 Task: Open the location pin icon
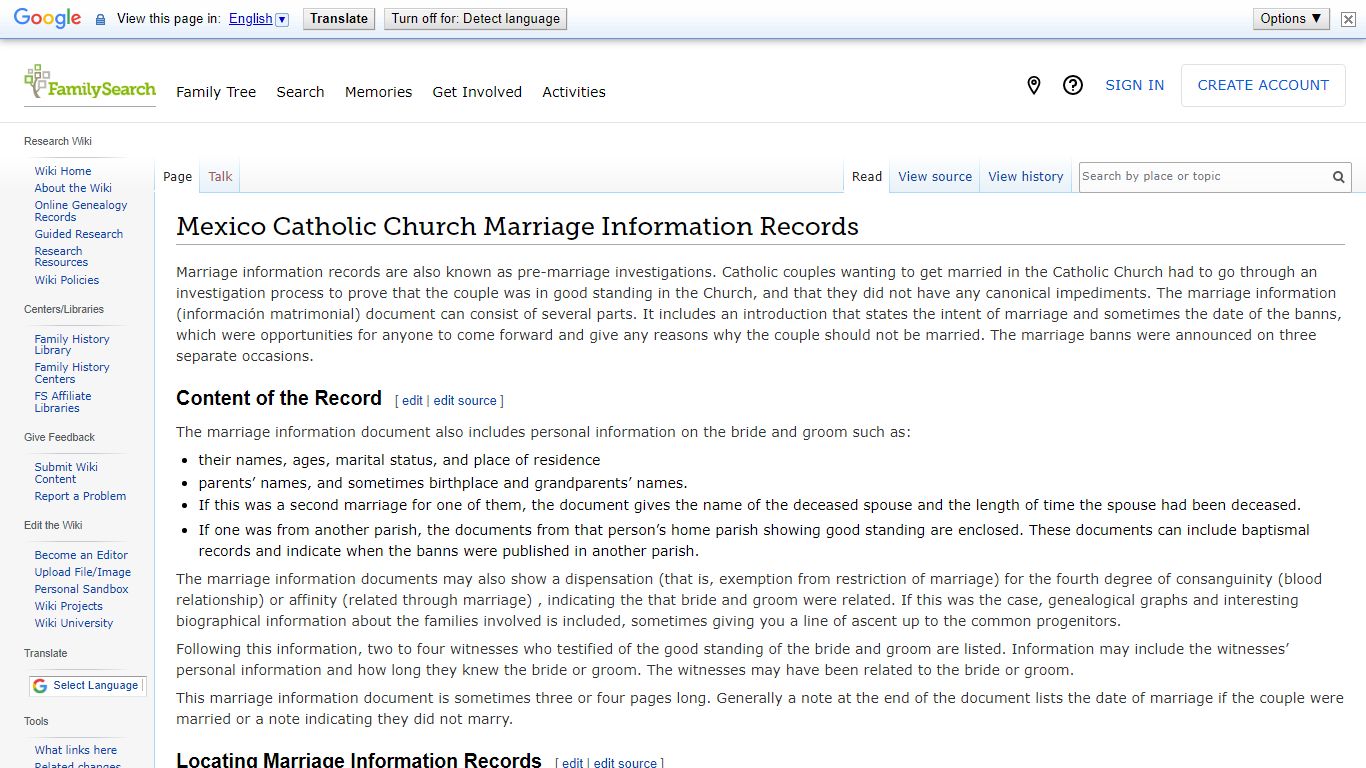[x=1034, y=86]
